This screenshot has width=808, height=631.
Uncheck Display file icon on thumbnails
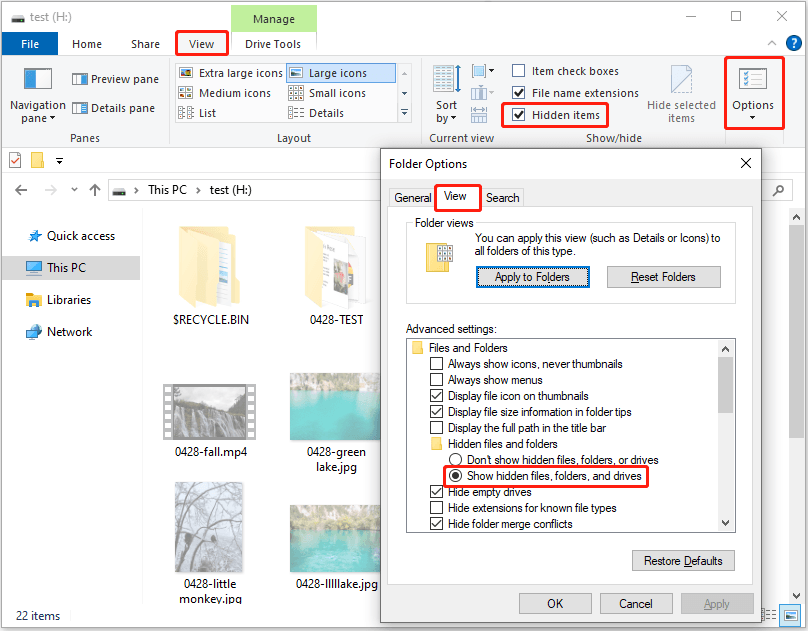click(436, 396)
